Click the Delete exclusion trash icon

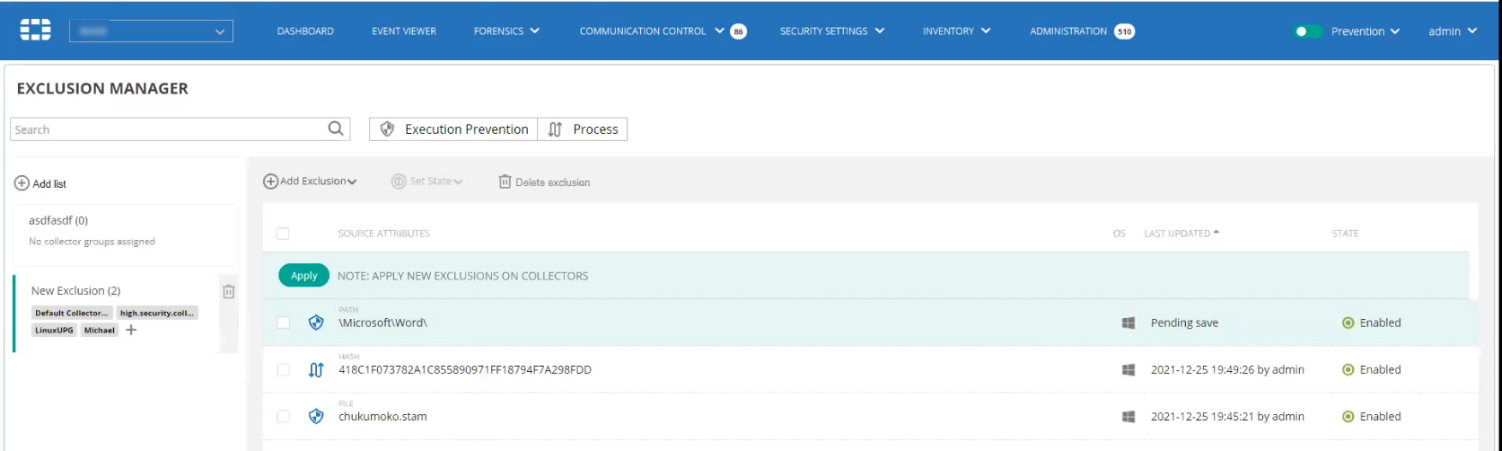point(505,182)
